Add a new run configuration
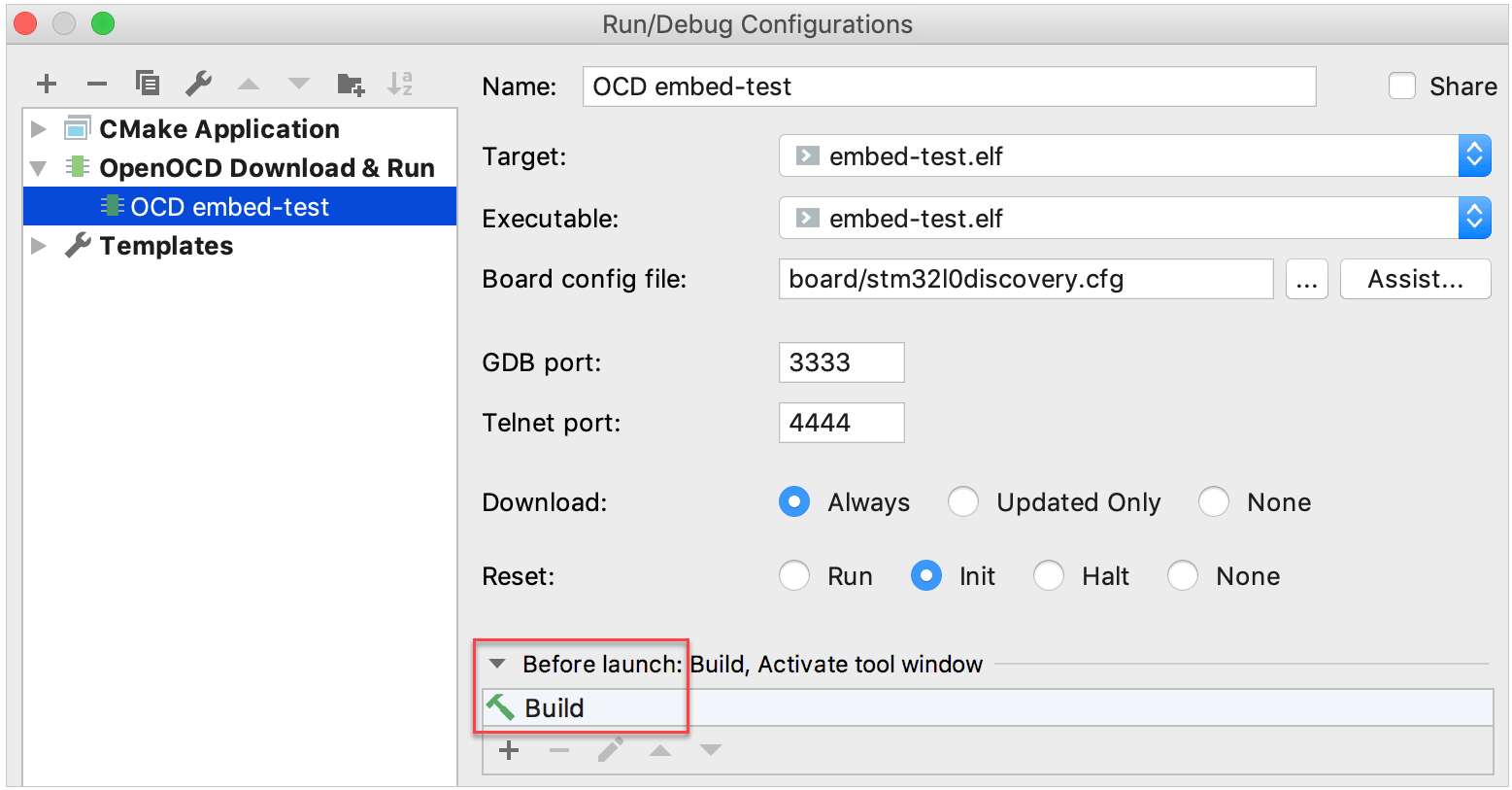Screen dimensions: 1512x790 (46, 84)
